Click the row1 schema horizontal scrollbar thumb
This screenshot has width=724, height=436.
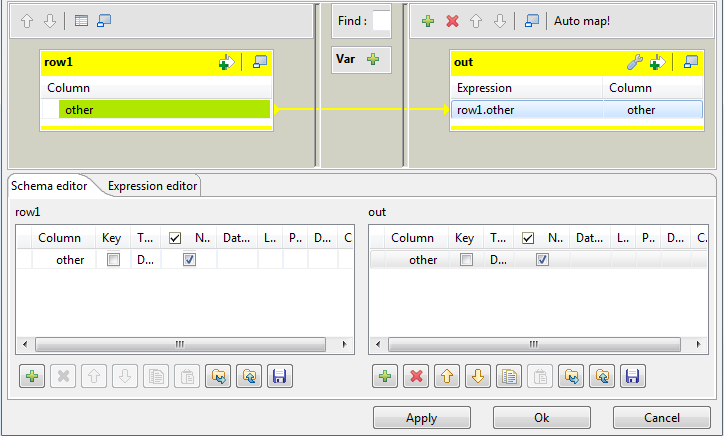(180, 345)
